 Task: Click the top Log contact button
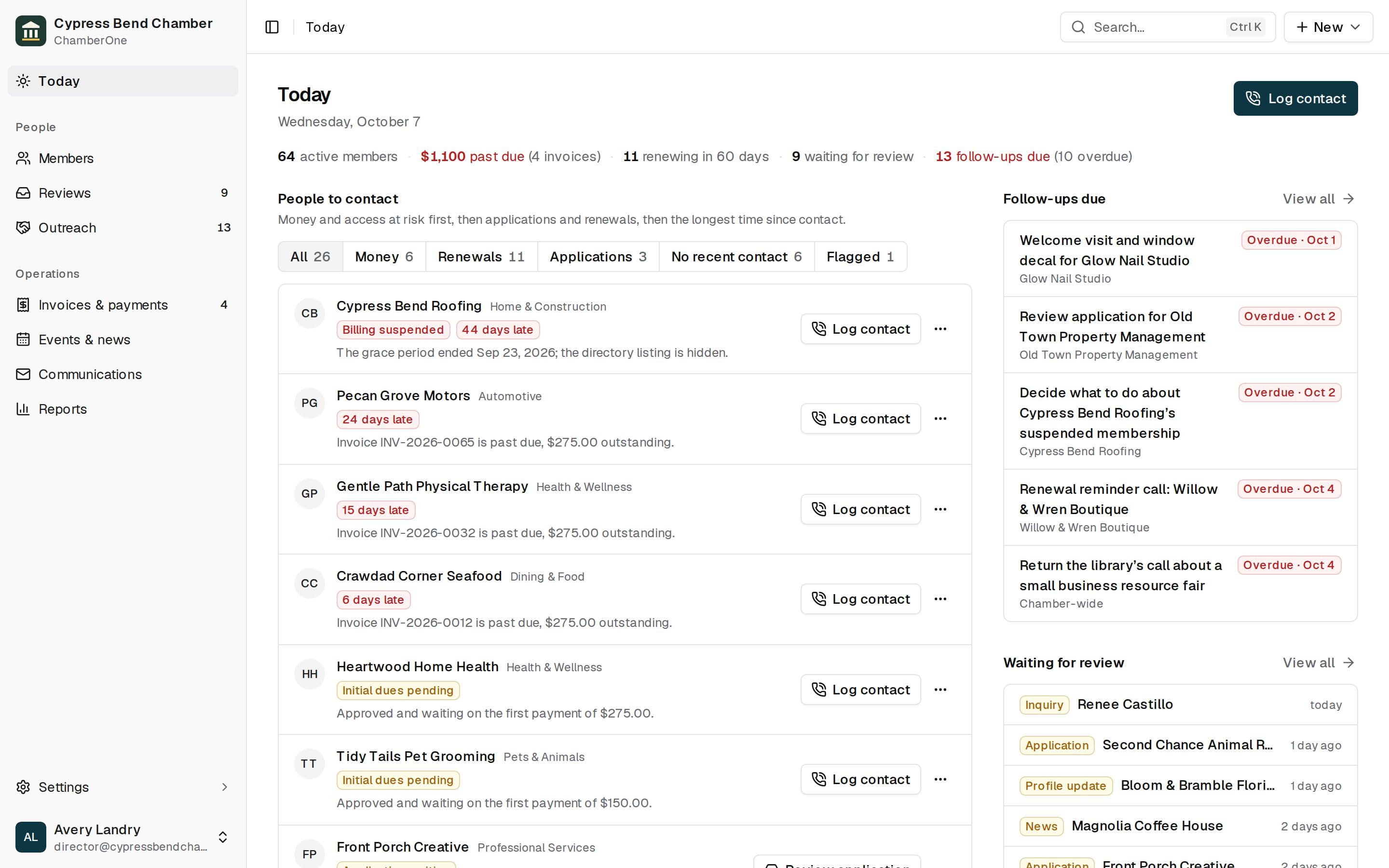tap(1295, 98)
